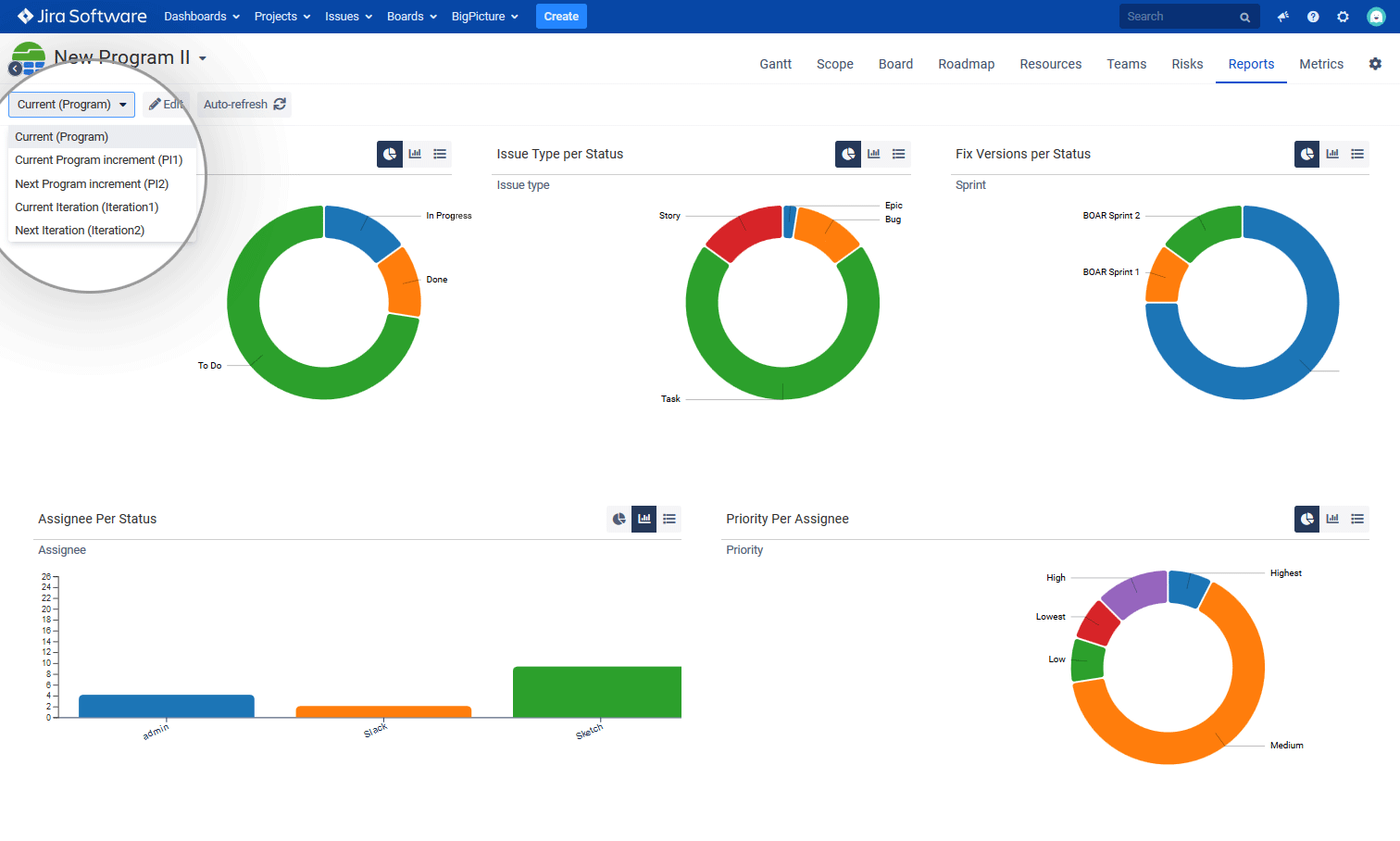Open the reports settings gear next to Metrics
This screenshot has width=1400, height=841.
(1375, 64)
